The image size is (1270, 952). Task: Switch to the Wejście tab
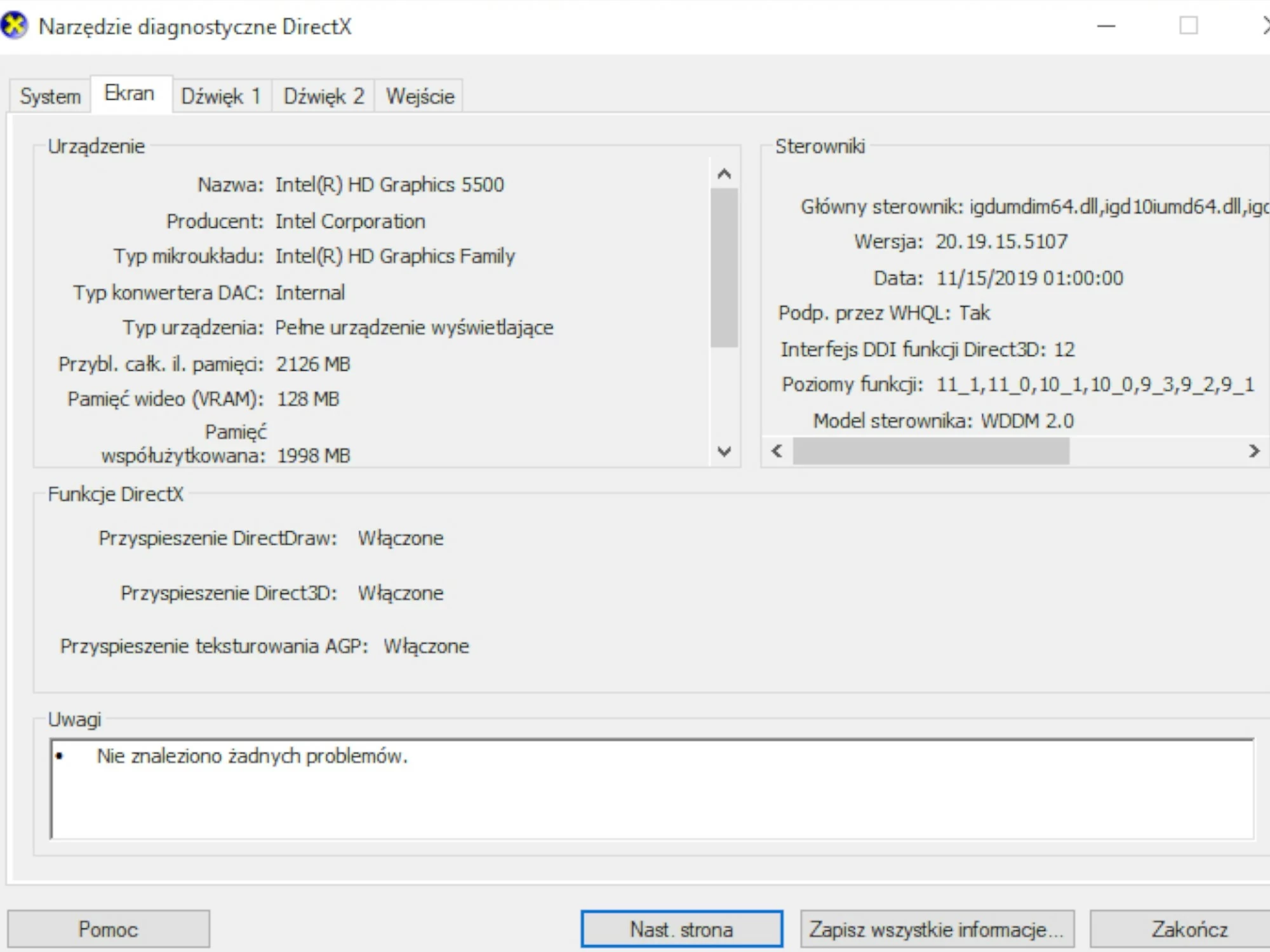point(420,96)
